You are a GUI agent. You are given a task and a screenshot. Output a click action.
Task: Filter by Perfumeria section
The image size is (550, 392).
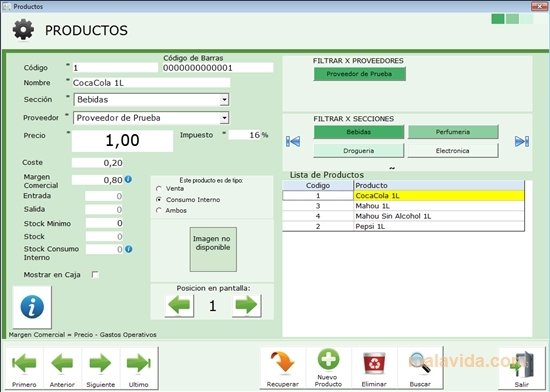[452, 132]
